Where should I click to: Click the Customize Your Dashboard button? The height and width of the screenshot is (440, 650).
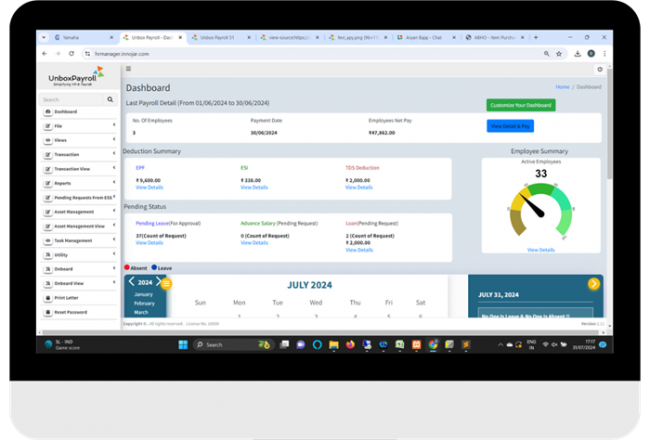point(520,105)
